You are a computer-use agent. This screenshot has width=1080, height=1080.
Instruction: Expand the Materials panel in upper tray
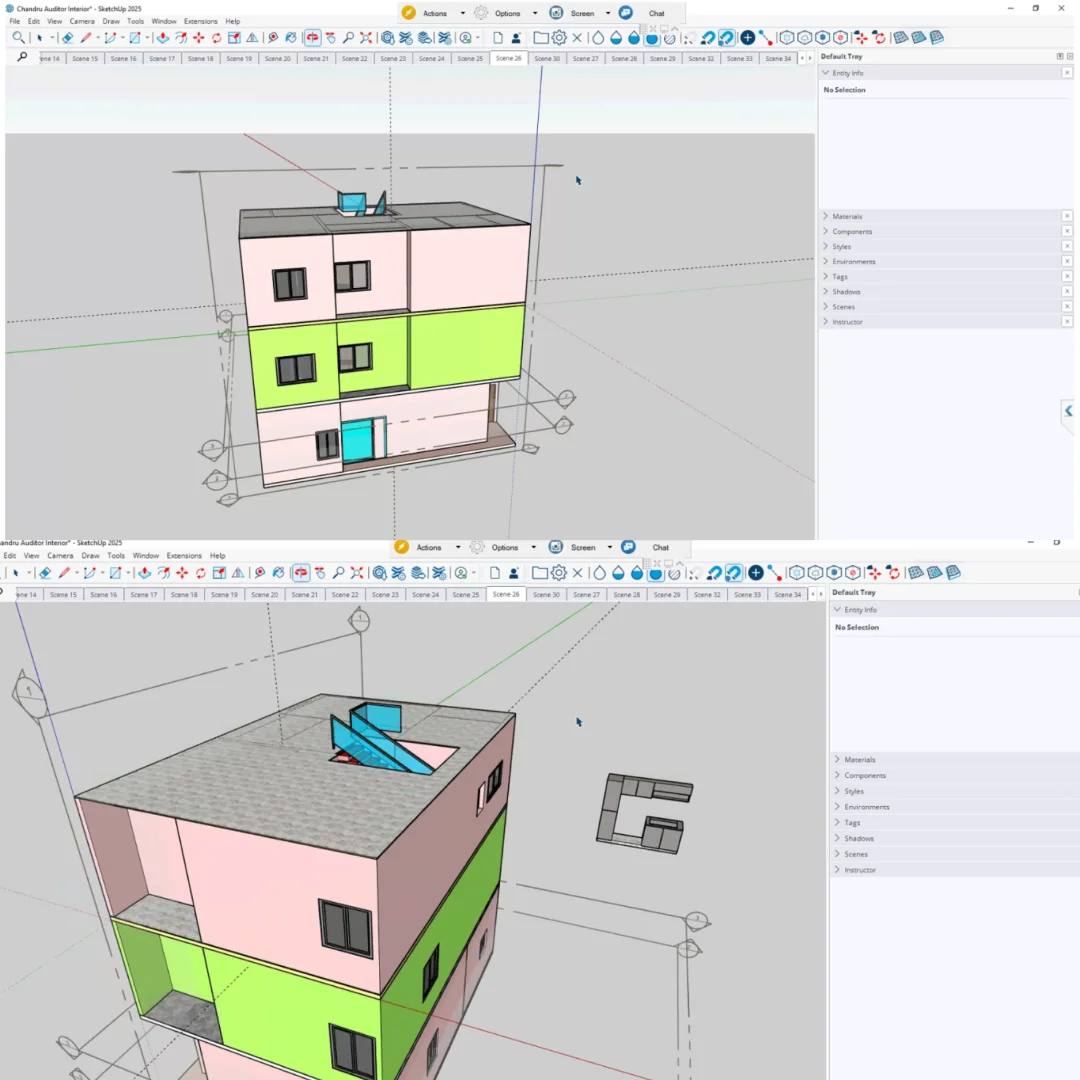(x=847, y=216)
